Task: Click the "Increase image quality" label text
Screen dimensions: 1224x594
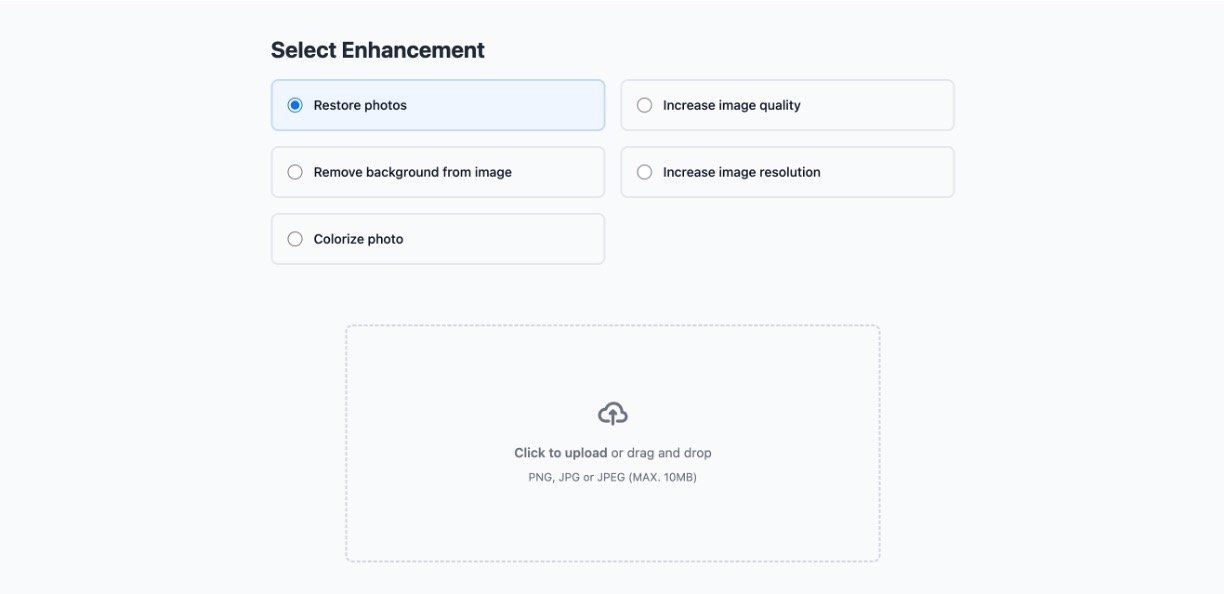Action: click(x=731, y=105)
